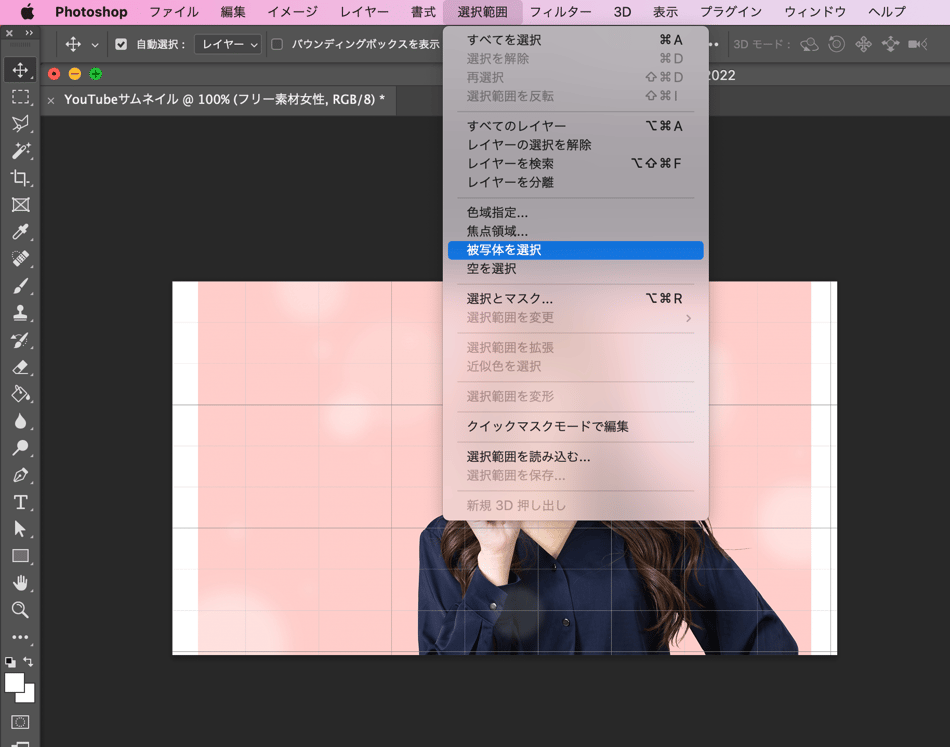Activate the Zoom tool

coord(20,610)
